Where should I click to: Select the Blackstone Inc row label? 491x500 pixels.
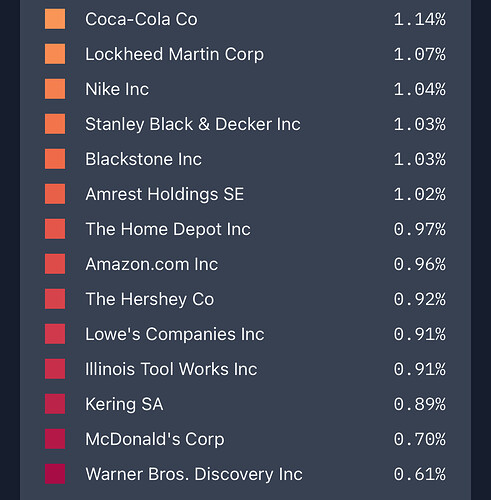pyautogui.click(x=143, y=159)
